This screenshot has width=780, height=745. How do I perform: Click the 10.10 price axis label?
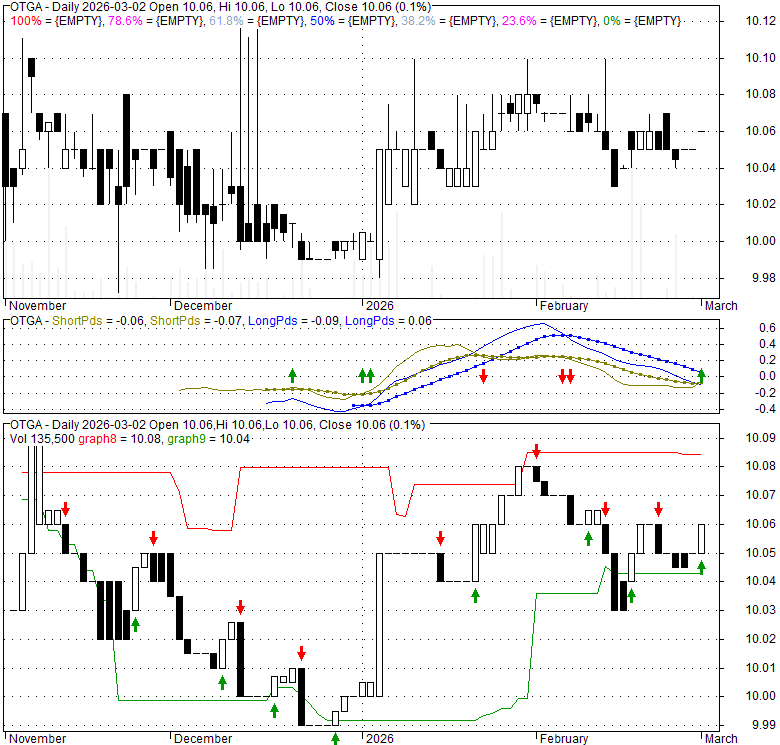[x=761, y=58]
